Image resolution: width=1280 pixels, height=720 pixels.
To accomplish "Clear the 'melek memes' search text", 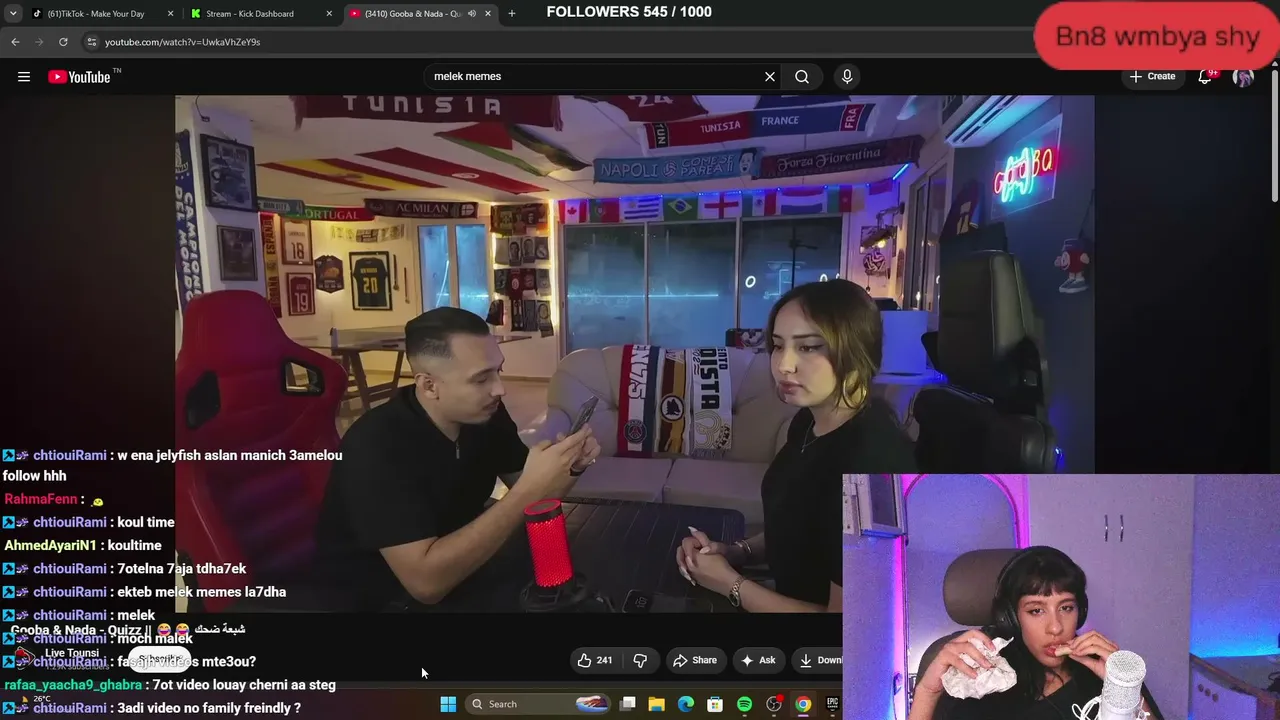I will point(770,77).
